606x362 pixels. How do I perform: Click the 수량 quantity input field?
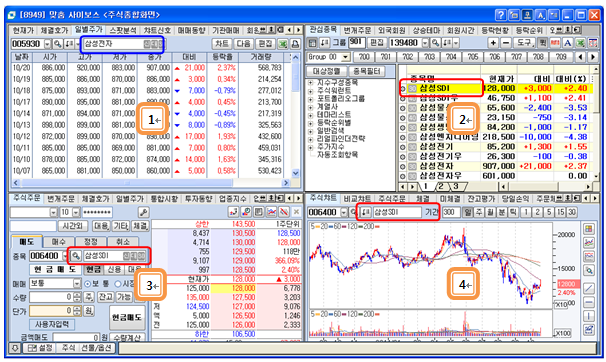click(x=51, y=297)
